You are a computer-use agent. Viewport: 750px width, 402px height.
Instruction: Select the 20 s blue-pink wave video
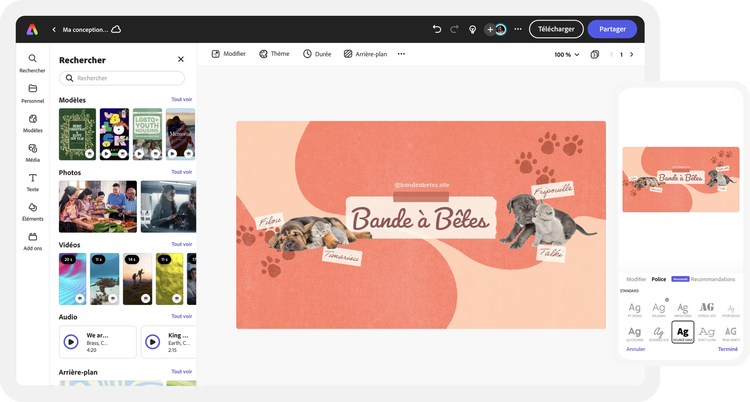click(x=73, y=279)
